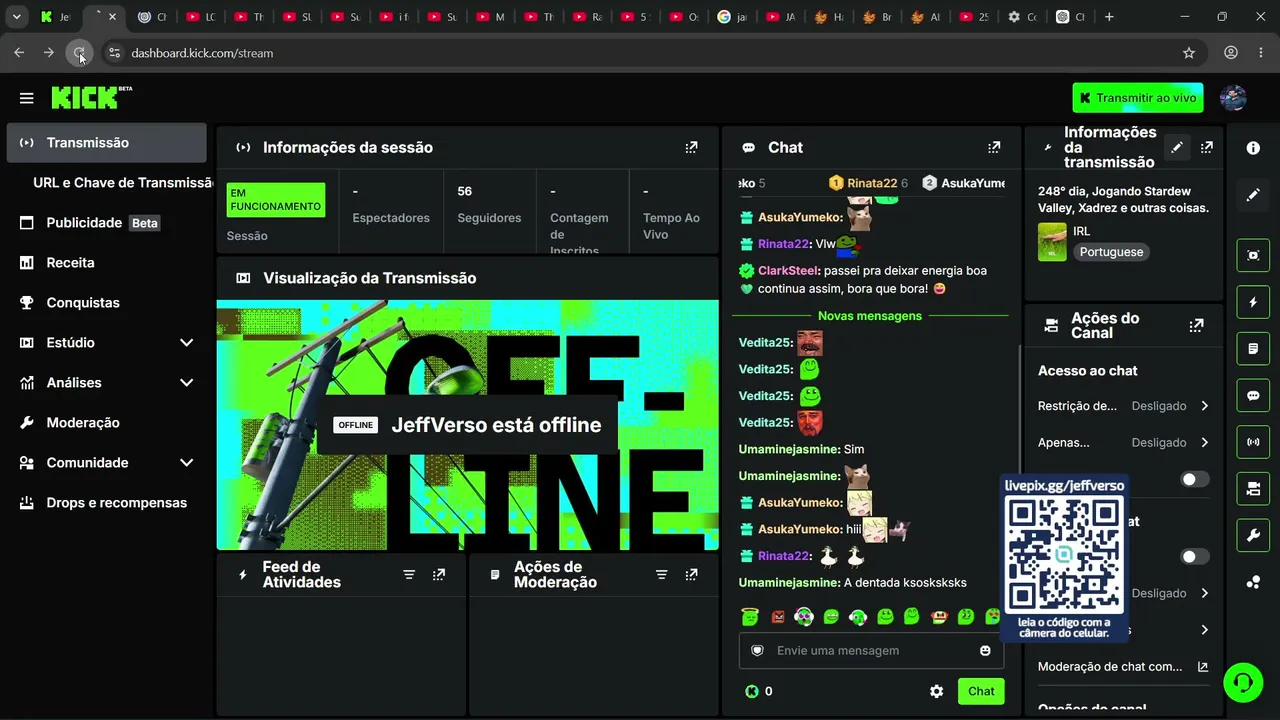Screen dimensions: 1280x720
Task: Reload the page
Action: [80, 53]
